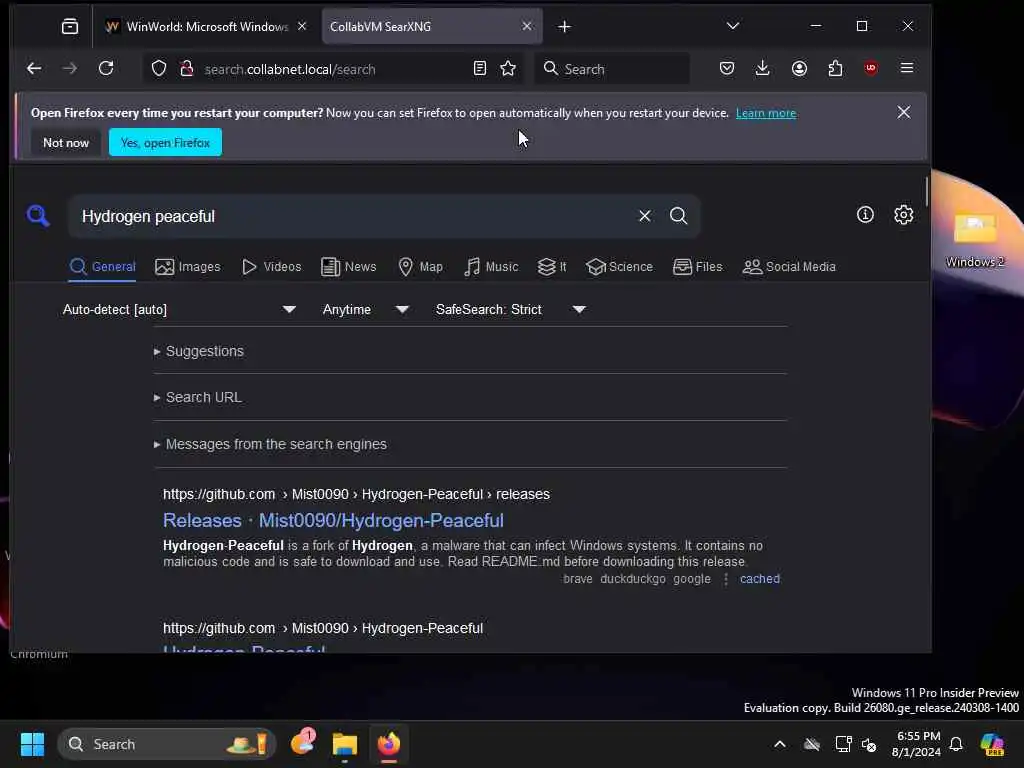Select the Science search category
The width and height of the screenshot is (1024, 768).
tap(619, 266)
